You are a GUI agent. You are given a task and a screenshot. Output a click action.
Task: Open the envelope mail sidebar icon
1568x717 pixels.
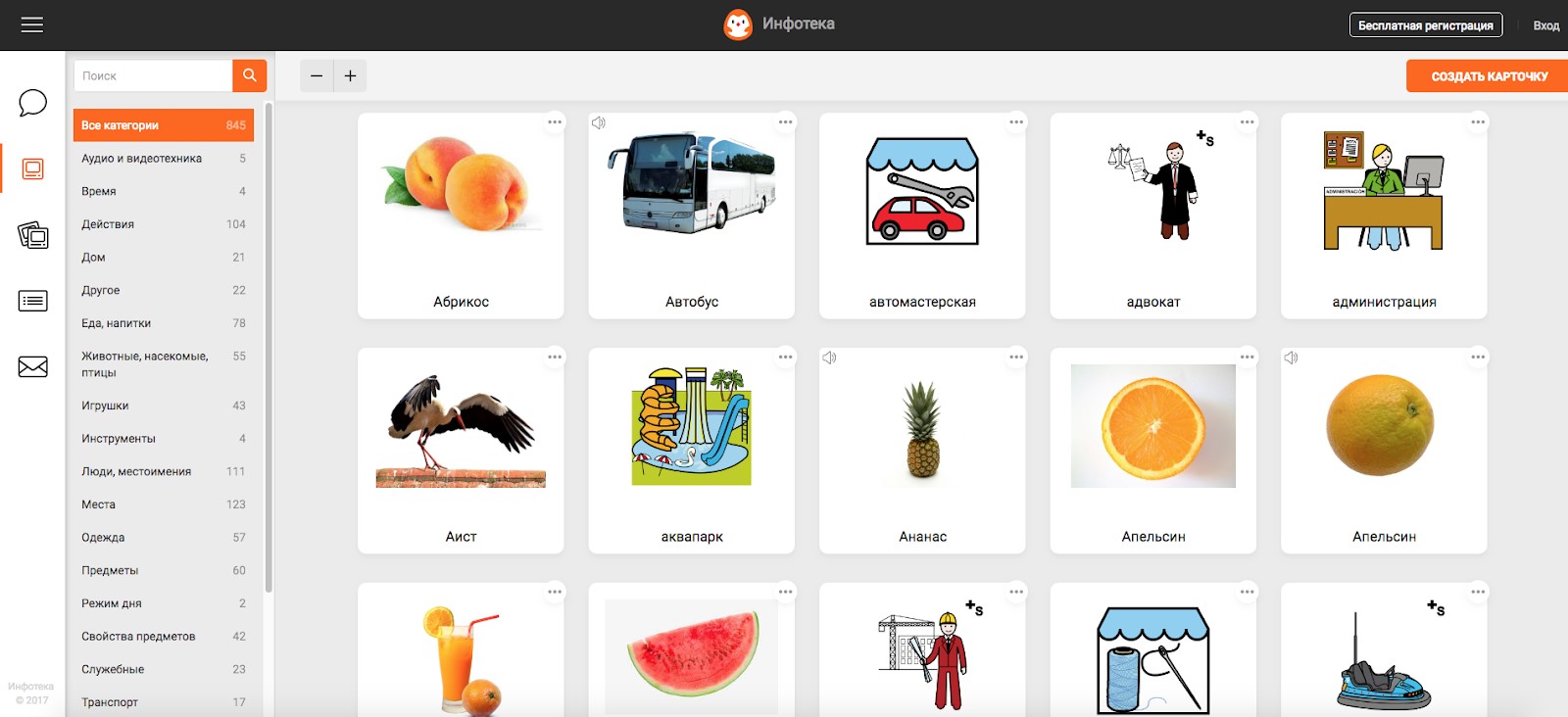coord(32,366)
